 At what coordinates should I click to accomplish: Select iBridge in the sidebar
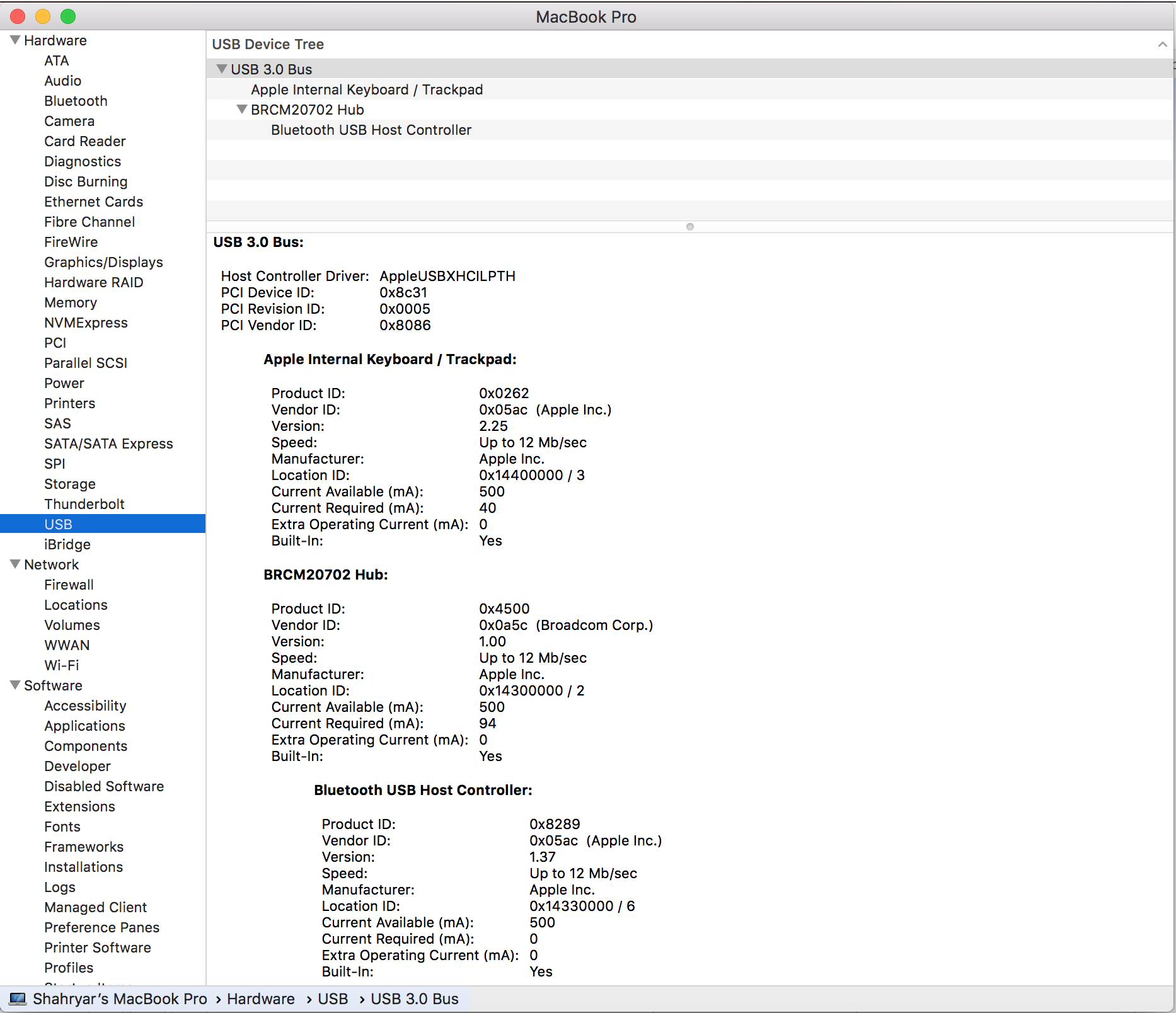point(67,544)
